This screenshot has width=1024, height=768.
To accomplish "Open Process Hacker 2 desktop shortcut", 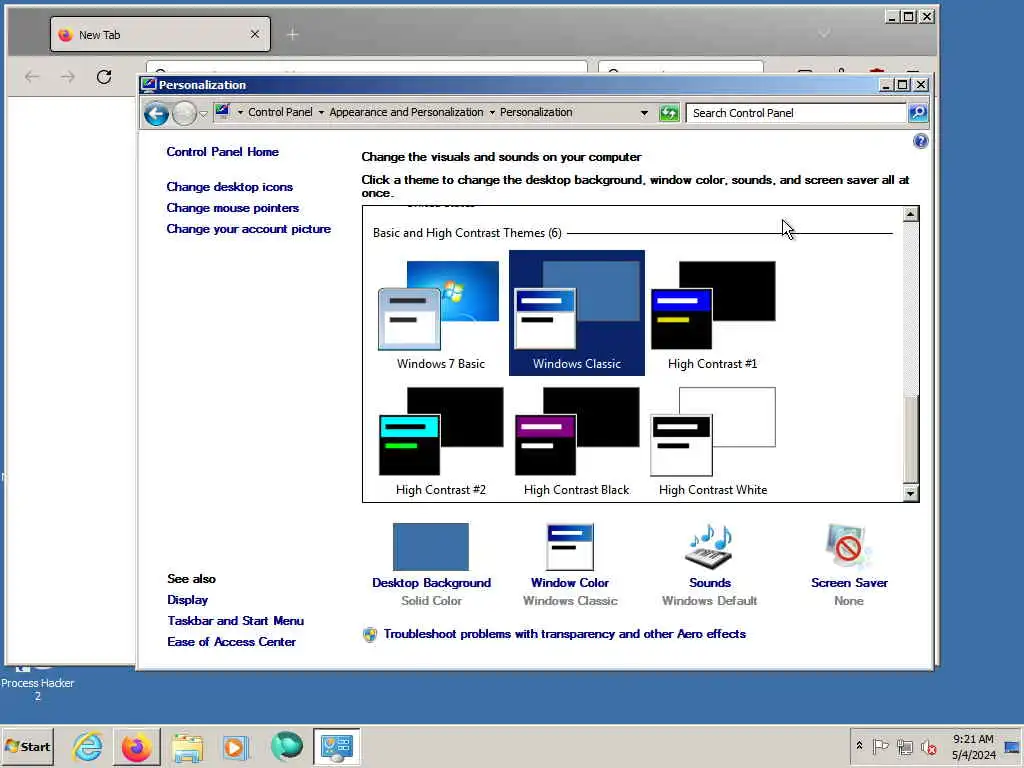I will [x=37, y=681].
